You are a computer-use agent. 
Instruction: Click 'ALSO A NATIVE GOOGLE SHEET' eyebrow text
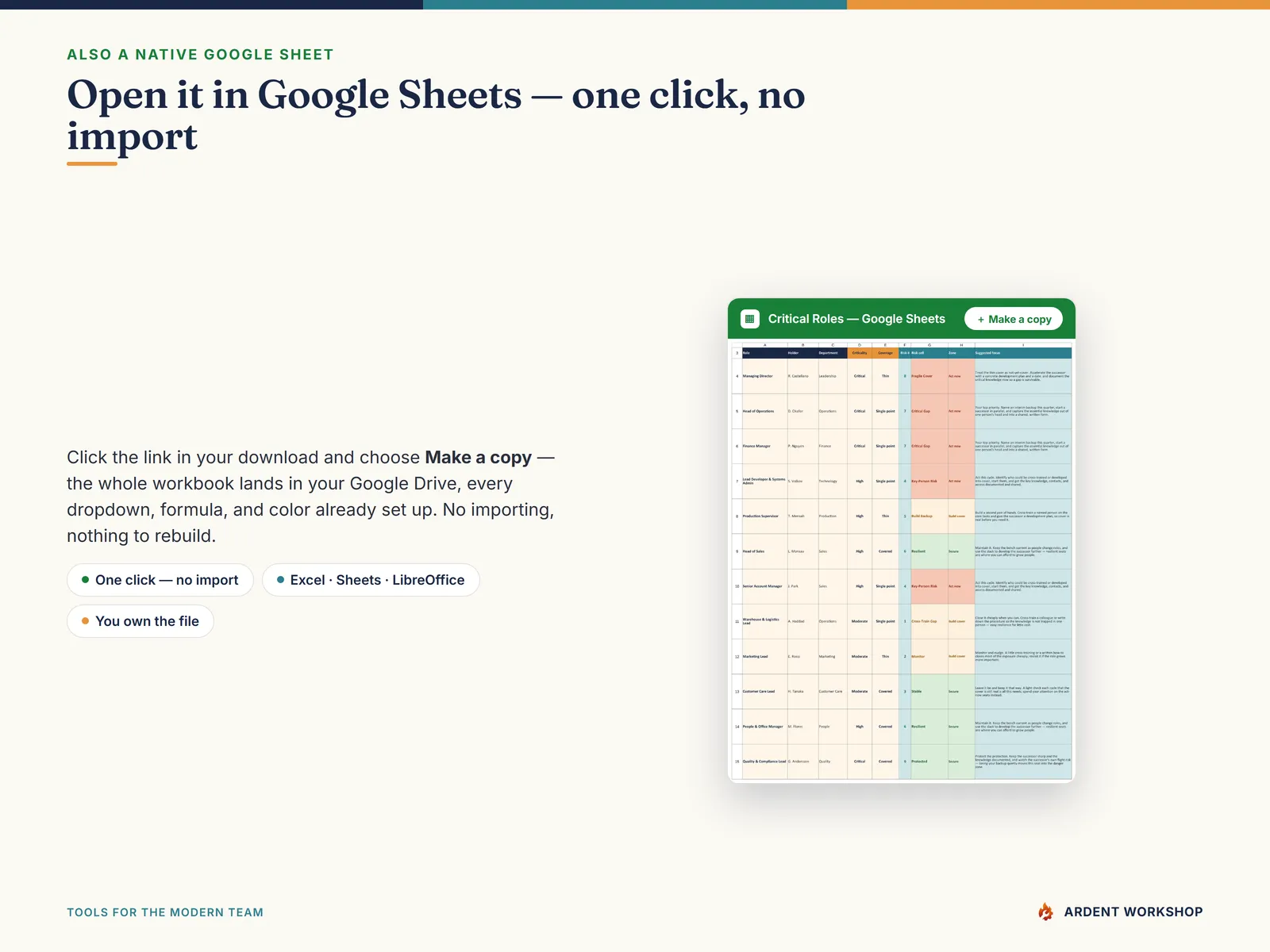pos(200,55)
